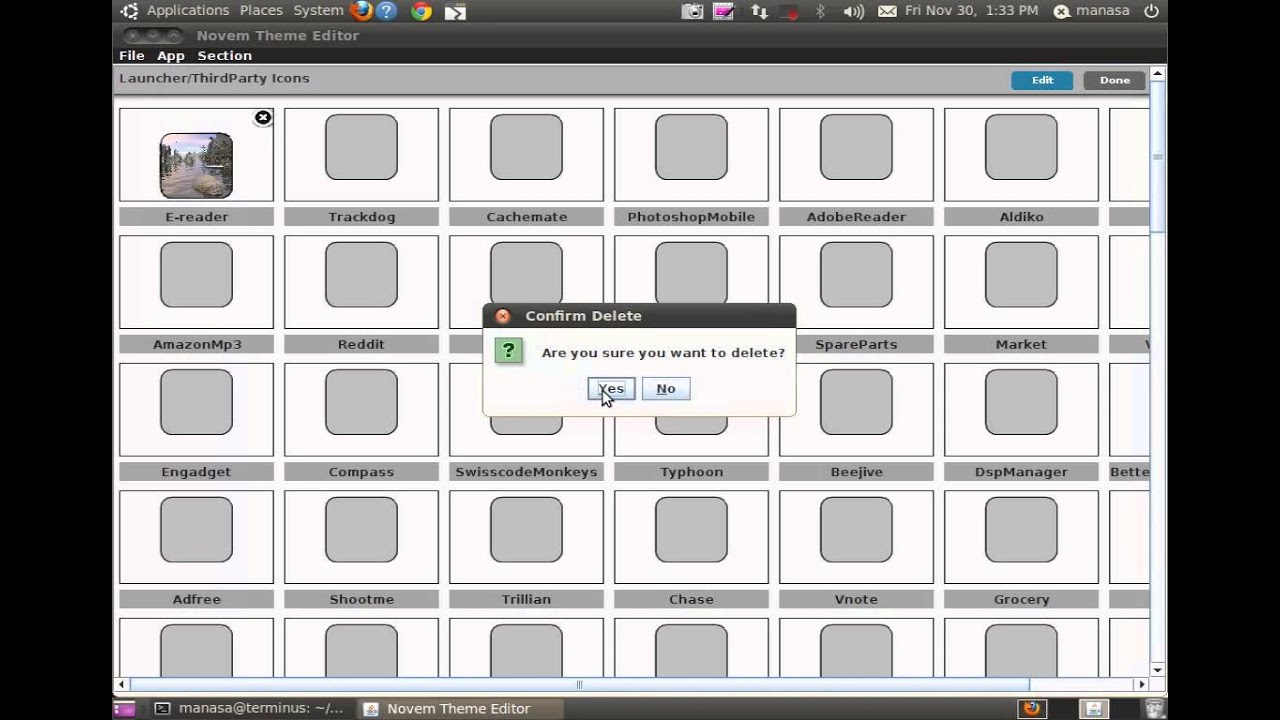
Task: Select the Grocery placeholder icon
Action: click(x=1021, y=529)
